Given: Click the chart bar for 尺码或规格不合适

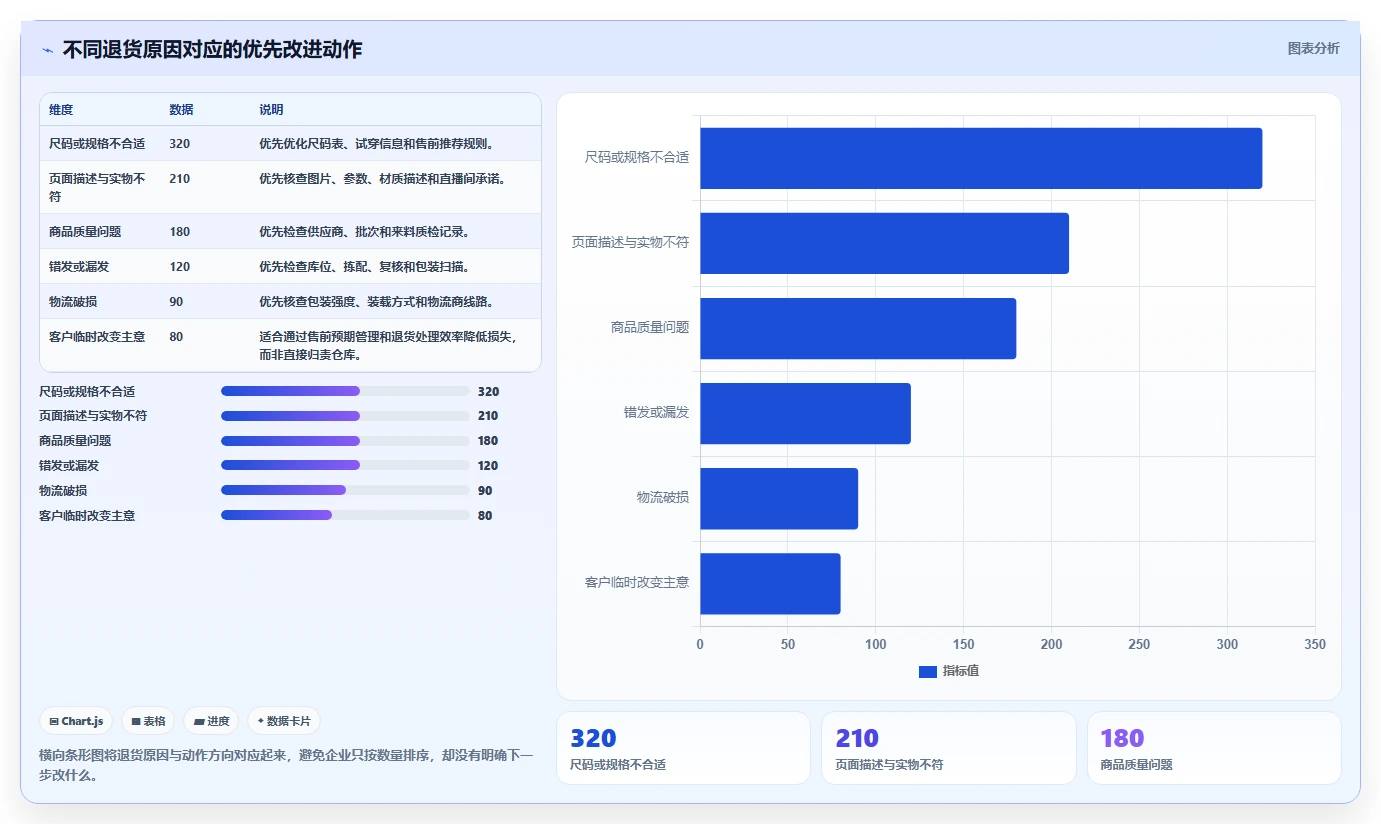Looking at the screenshot, I should [981, 158].
